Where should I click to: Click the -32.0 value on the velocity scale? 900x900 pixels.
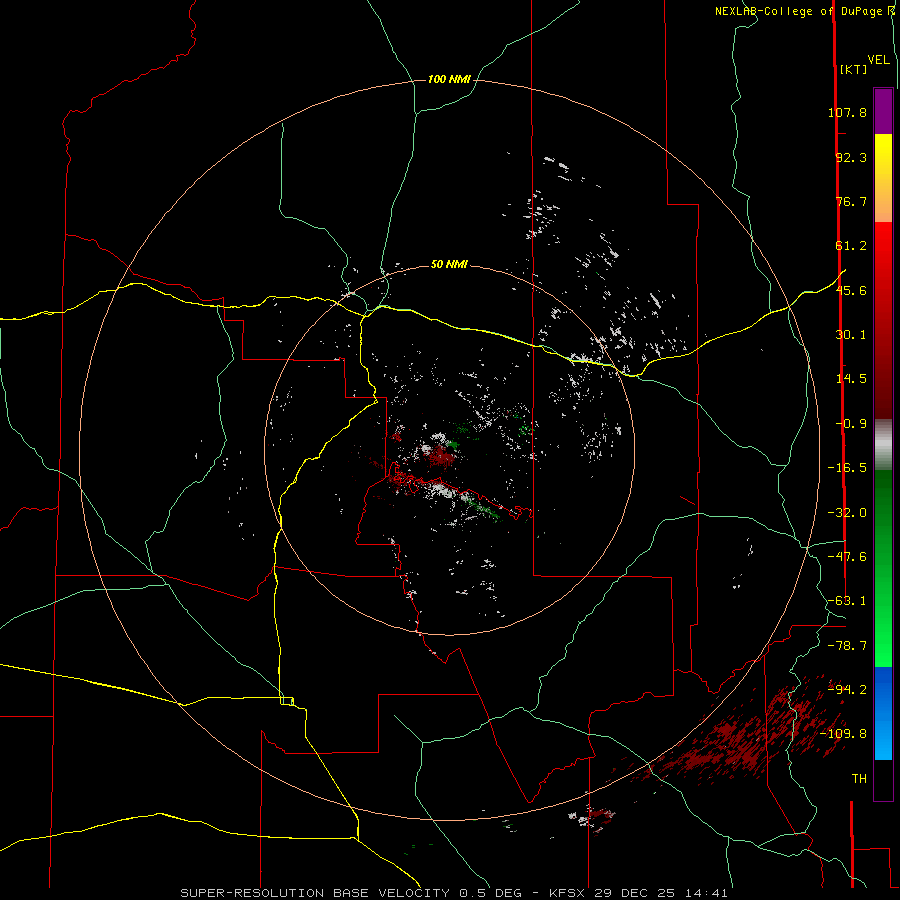click(x=847, y=513)
